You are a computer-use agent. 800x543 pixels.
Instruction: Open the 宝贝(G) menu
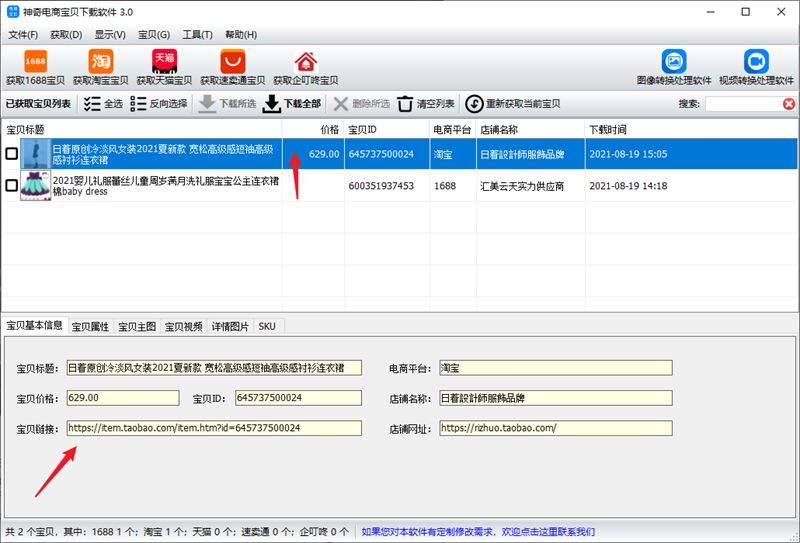[x=154, y=35]
